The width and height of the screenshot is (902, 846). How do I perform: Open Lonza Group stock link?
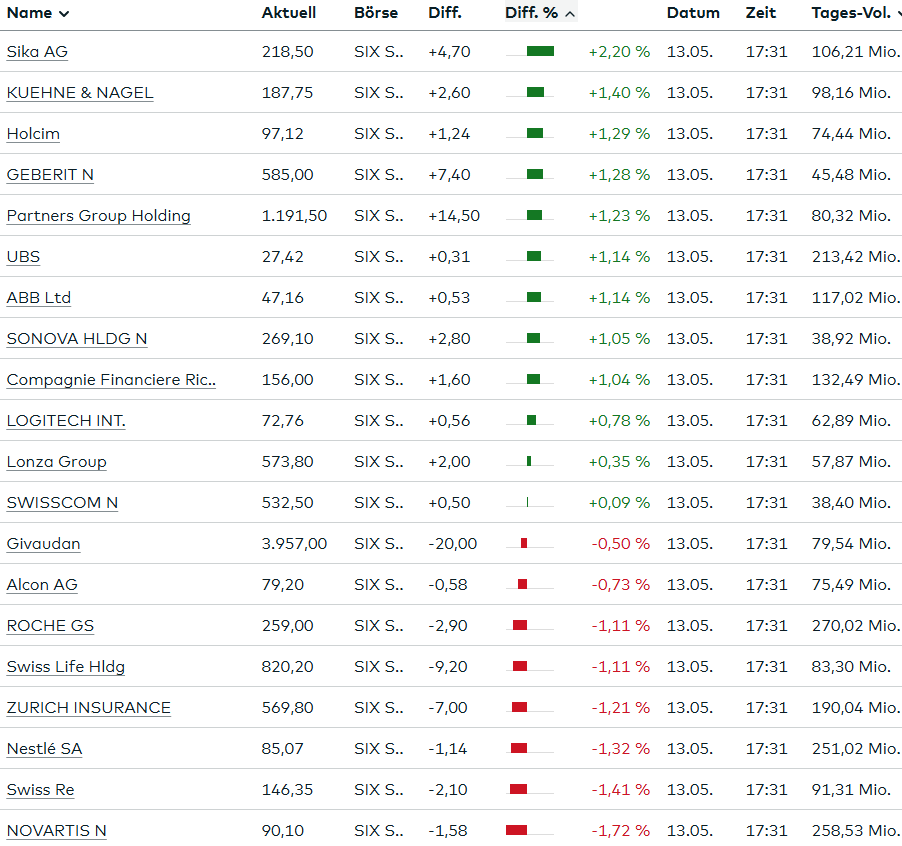click(56, 462)
